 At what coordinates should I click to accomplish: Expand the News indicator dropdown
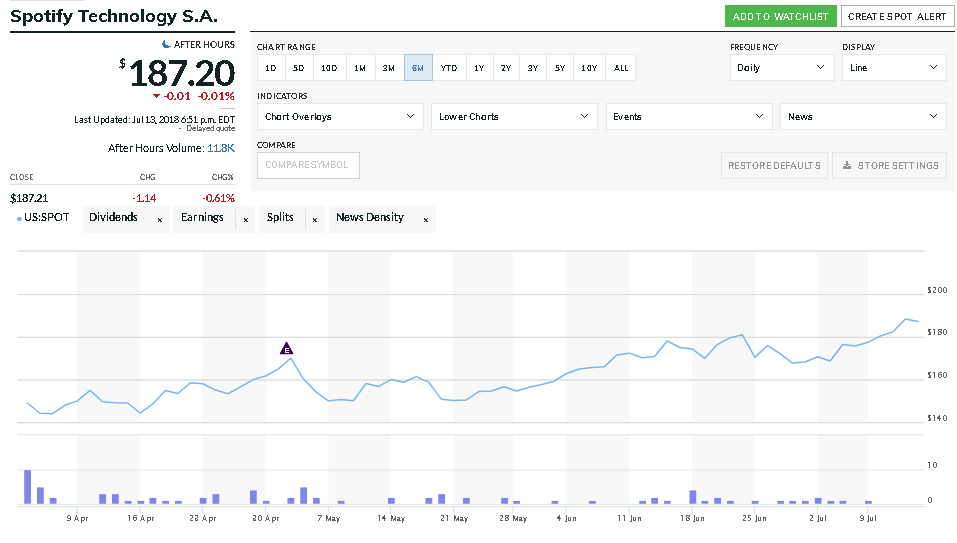[863, 117]
